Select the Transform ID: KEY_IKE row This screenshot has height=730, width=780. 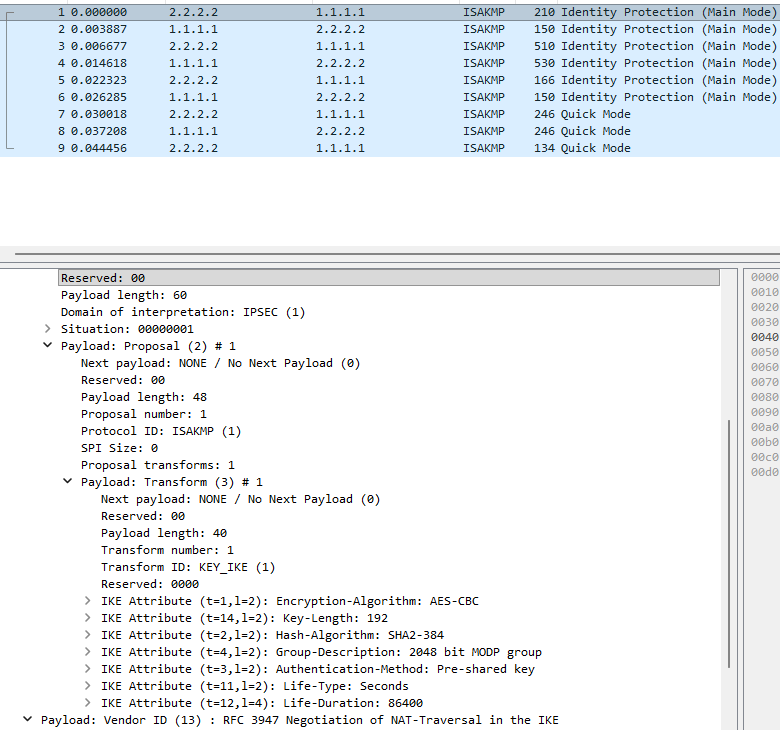[187, 567]
